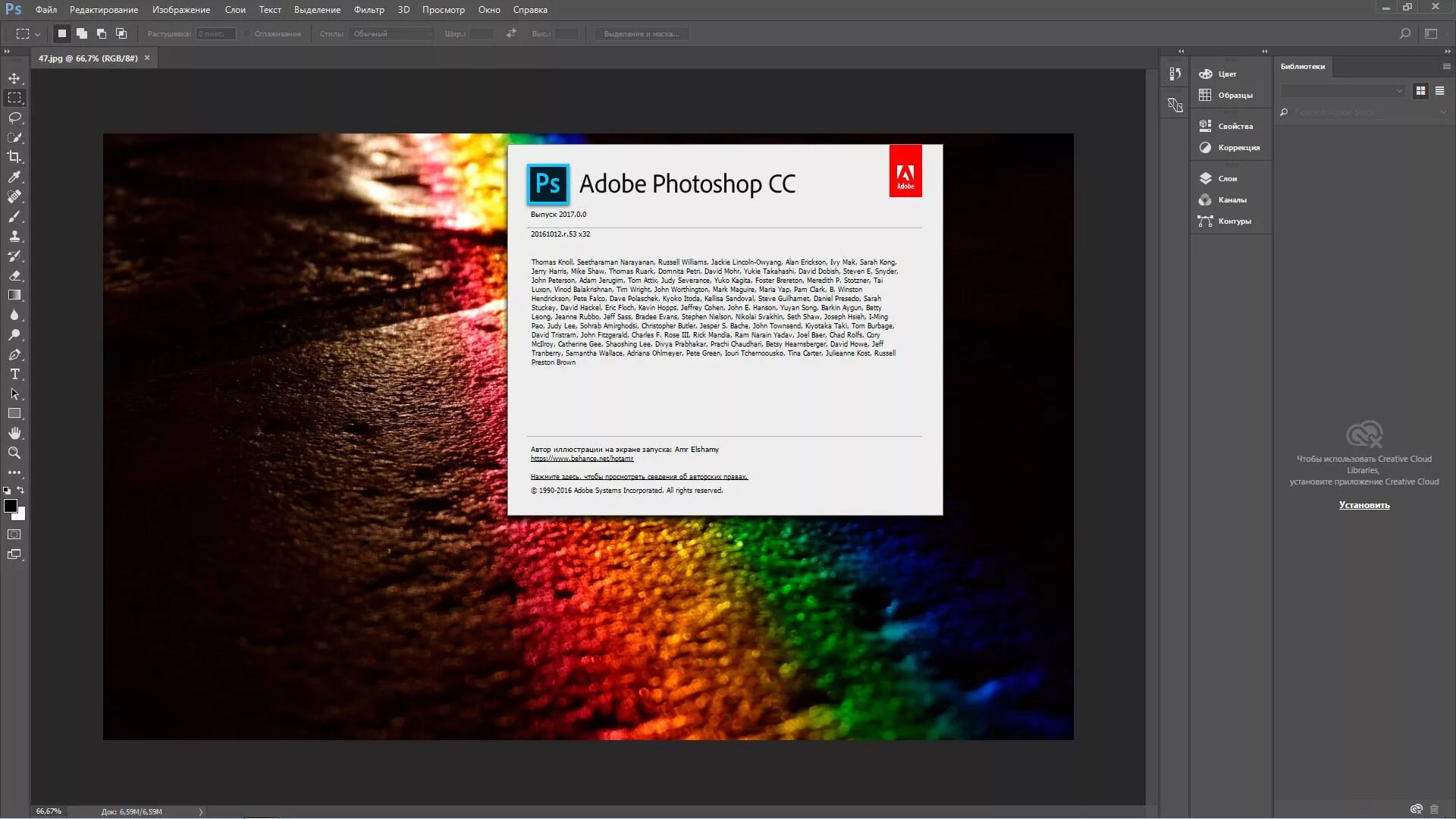Open the Файл menu

(x=46, y=10)
